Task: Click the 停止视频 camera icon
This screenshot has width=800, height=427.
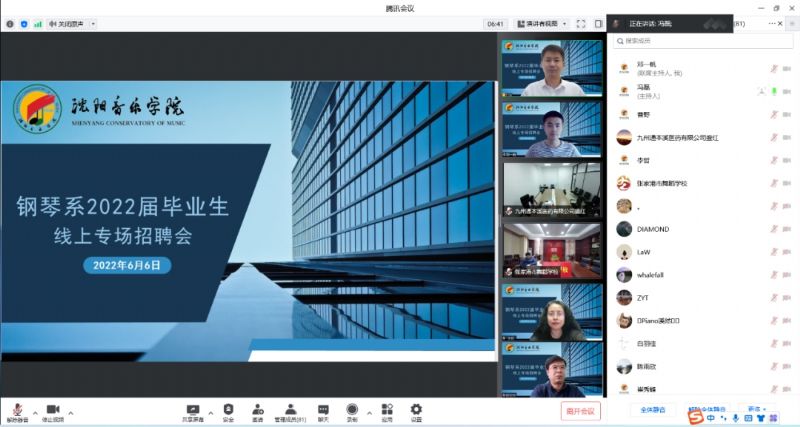Action: coord(52,409)
